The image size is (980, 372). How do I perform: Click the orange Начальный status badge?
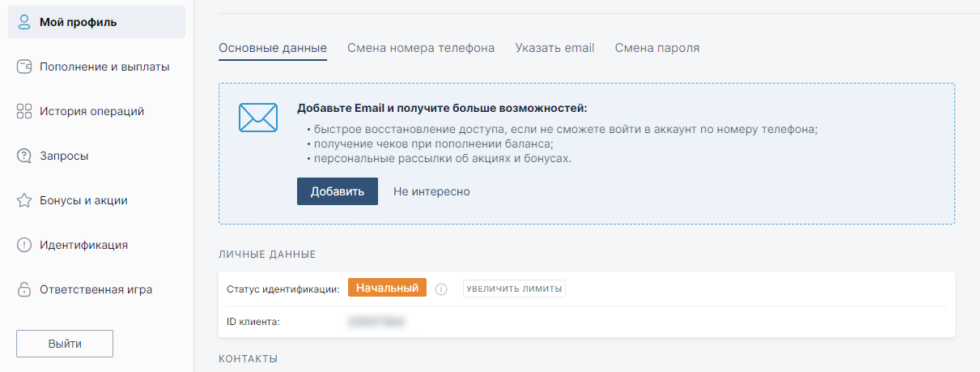pos(388,288)
